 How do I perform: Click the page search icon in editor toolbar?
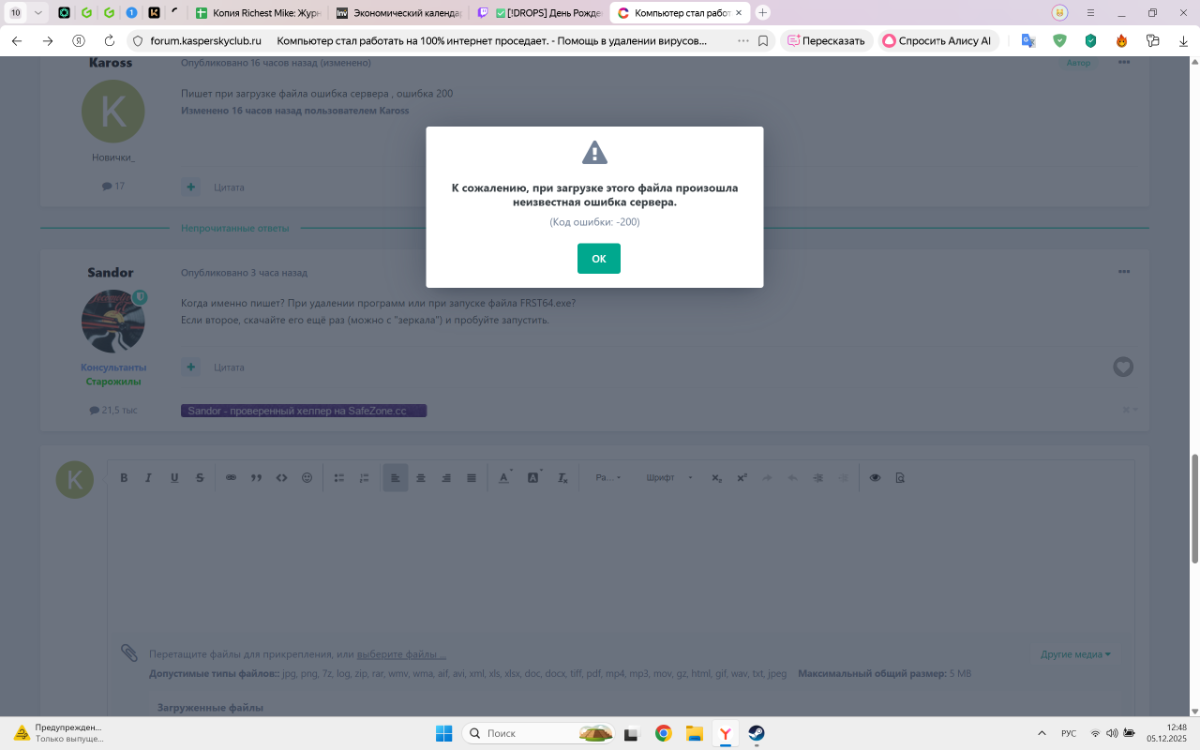900,478
